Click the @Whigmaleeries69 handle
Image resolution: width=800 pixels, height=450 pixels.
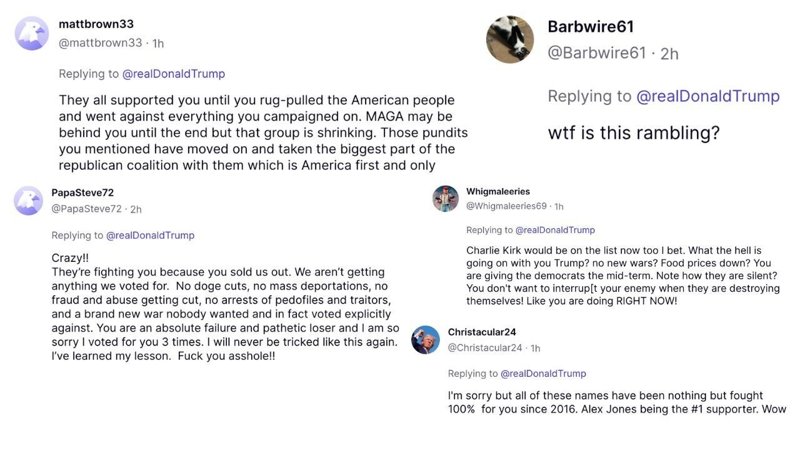506,206
